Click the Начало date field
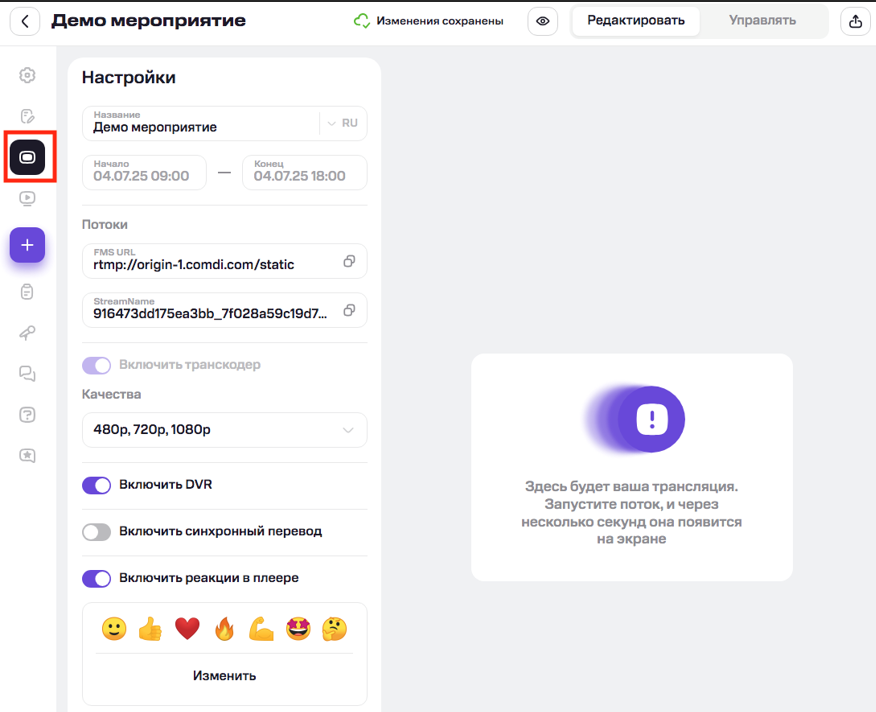The width and height of the screenshot is (876, 712). click(x=144, y=172)
